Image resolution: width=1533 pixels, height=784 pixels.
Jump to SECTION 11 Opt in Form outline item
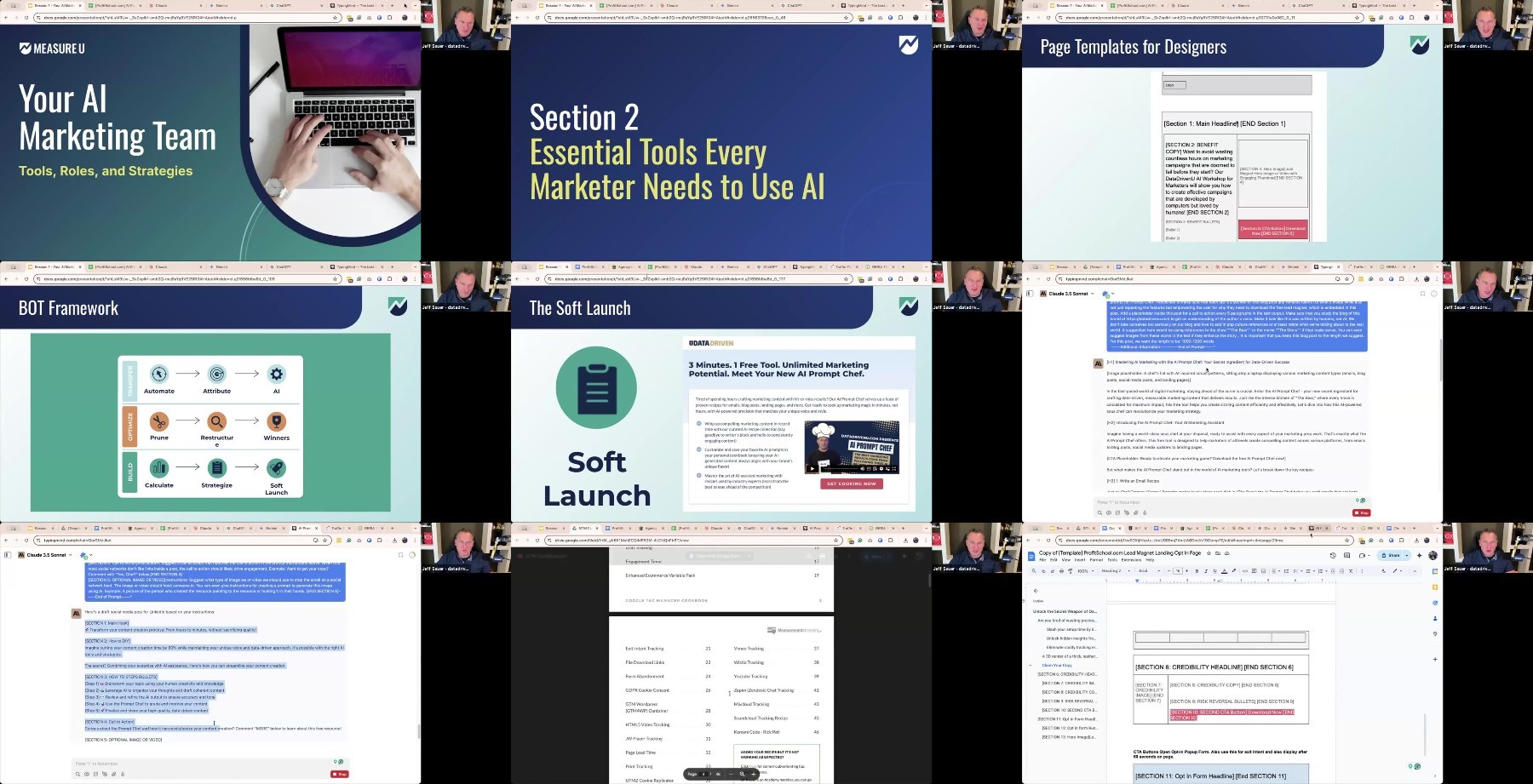1068,719
